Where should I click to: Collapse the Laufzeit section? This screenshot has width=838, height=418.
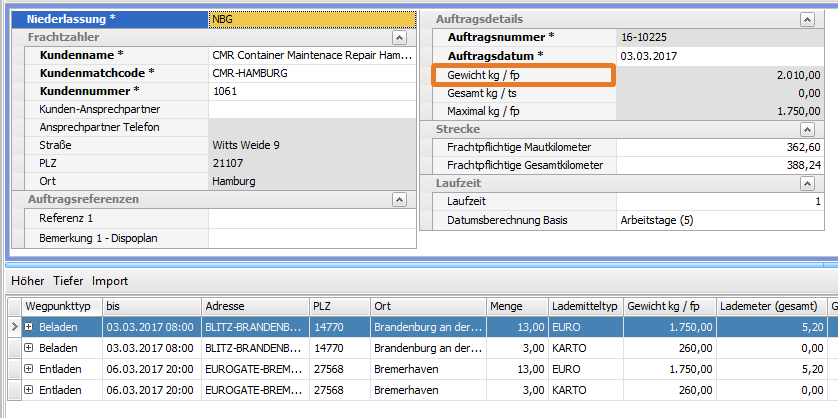[806, 183]
